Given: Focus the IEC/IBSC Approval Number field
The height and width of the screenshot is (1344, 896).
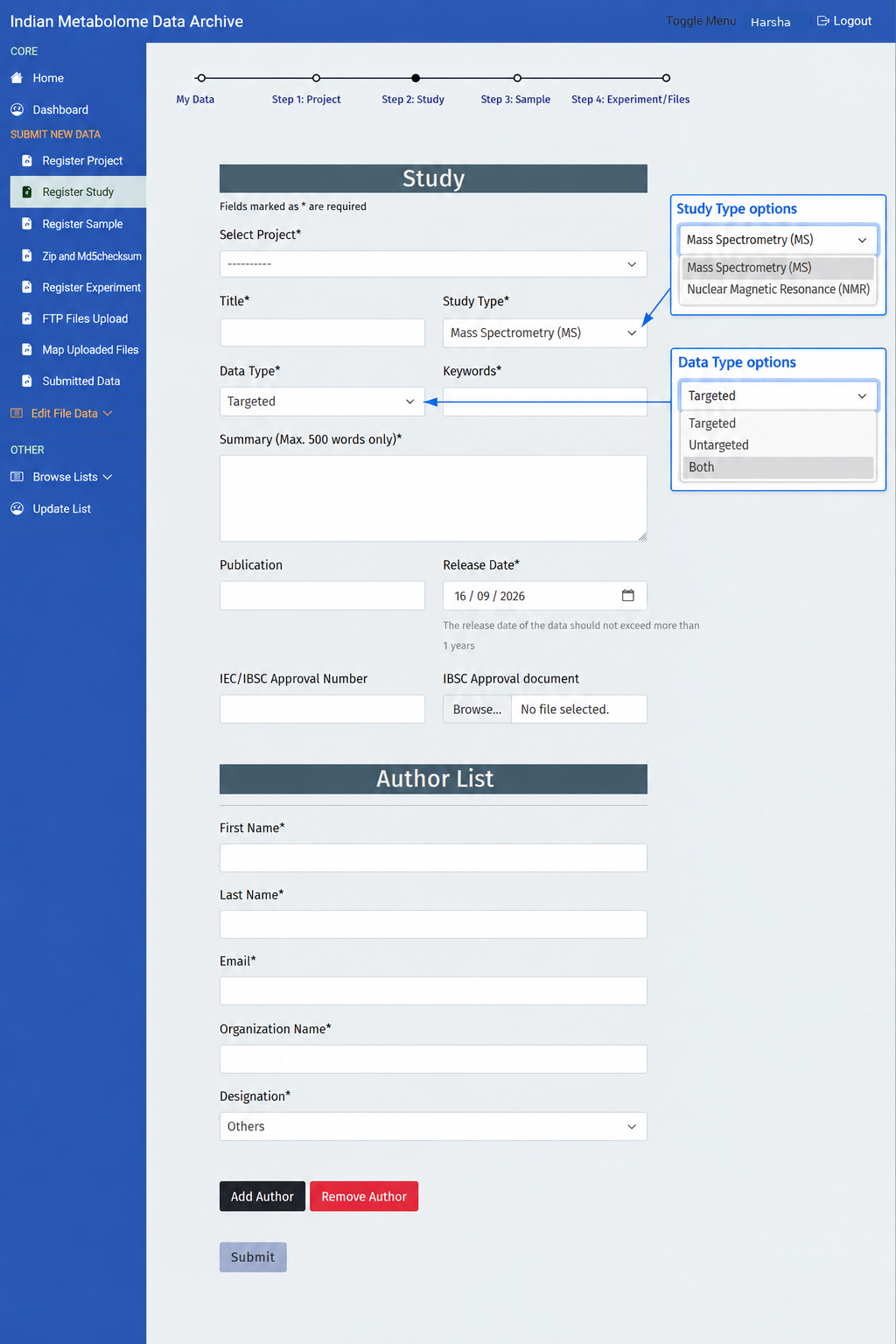Looking at the screenshot, I should pyautogui.click(x=322, y=709).
